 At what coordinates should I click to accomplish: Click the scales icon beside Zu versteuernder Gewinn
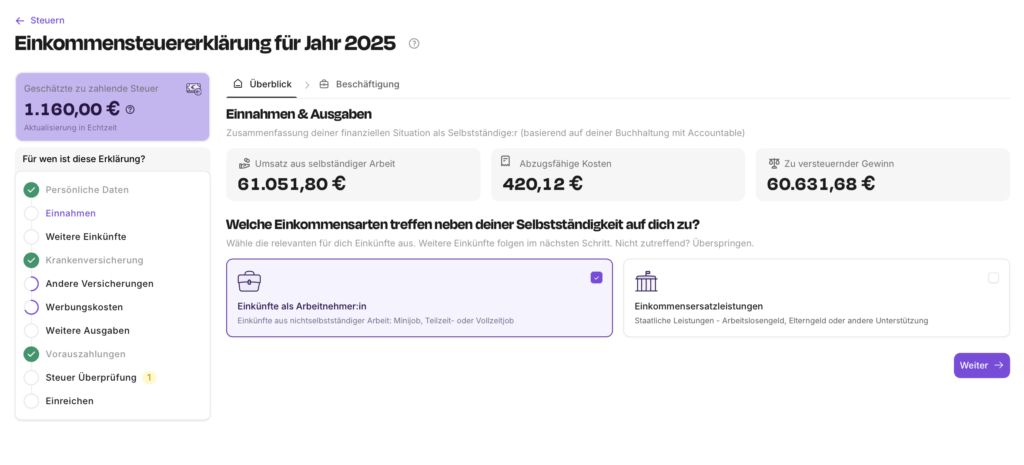coord(774,163)
